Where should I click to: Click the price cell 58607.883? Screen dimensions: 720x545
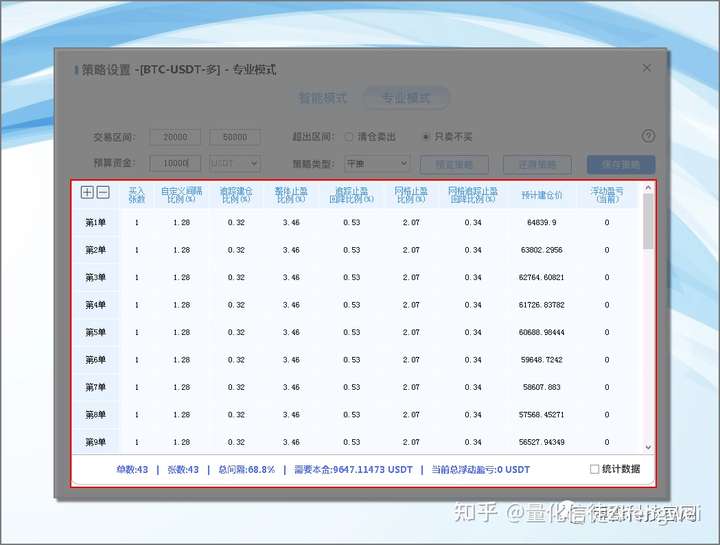pos(542,387)
